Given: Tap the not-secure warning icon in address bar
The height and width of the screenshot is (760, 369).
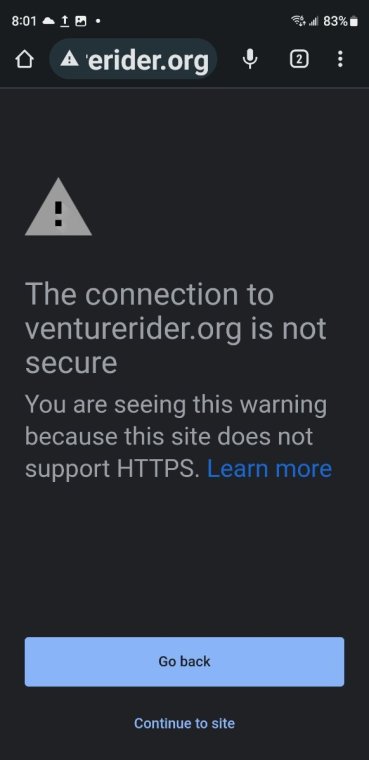Looking at the screenshot, I should pos(70,60).
